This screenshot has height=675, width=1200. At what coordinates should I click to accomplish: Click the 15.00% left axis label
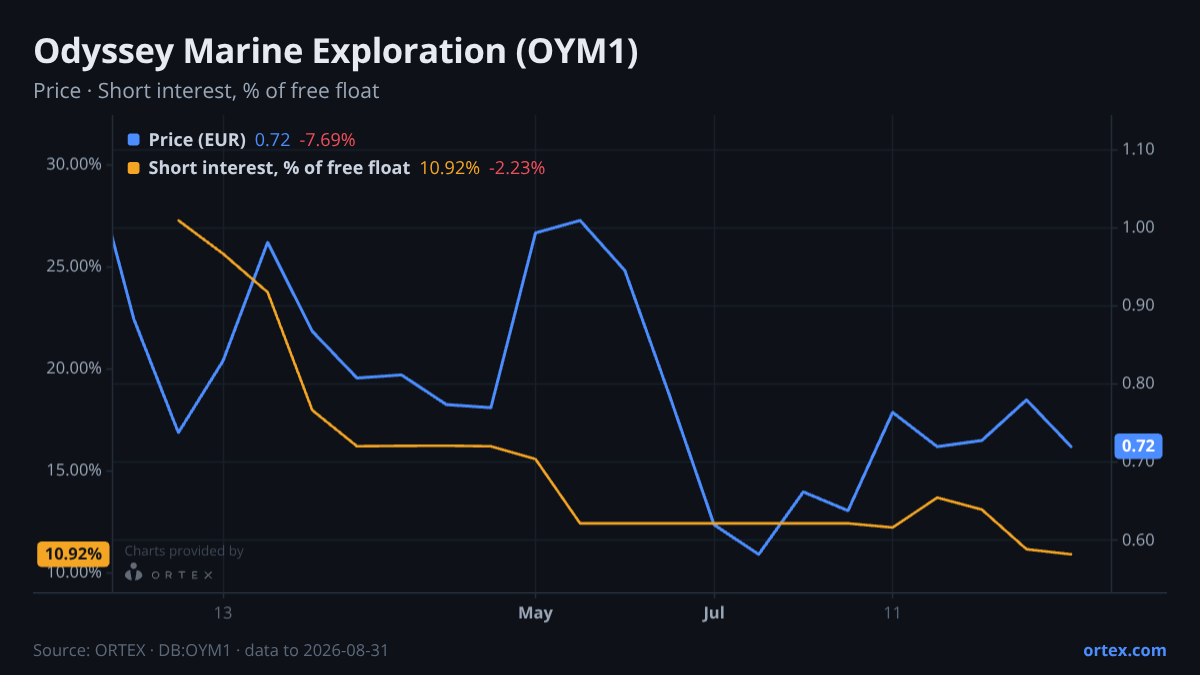[74, 470]
